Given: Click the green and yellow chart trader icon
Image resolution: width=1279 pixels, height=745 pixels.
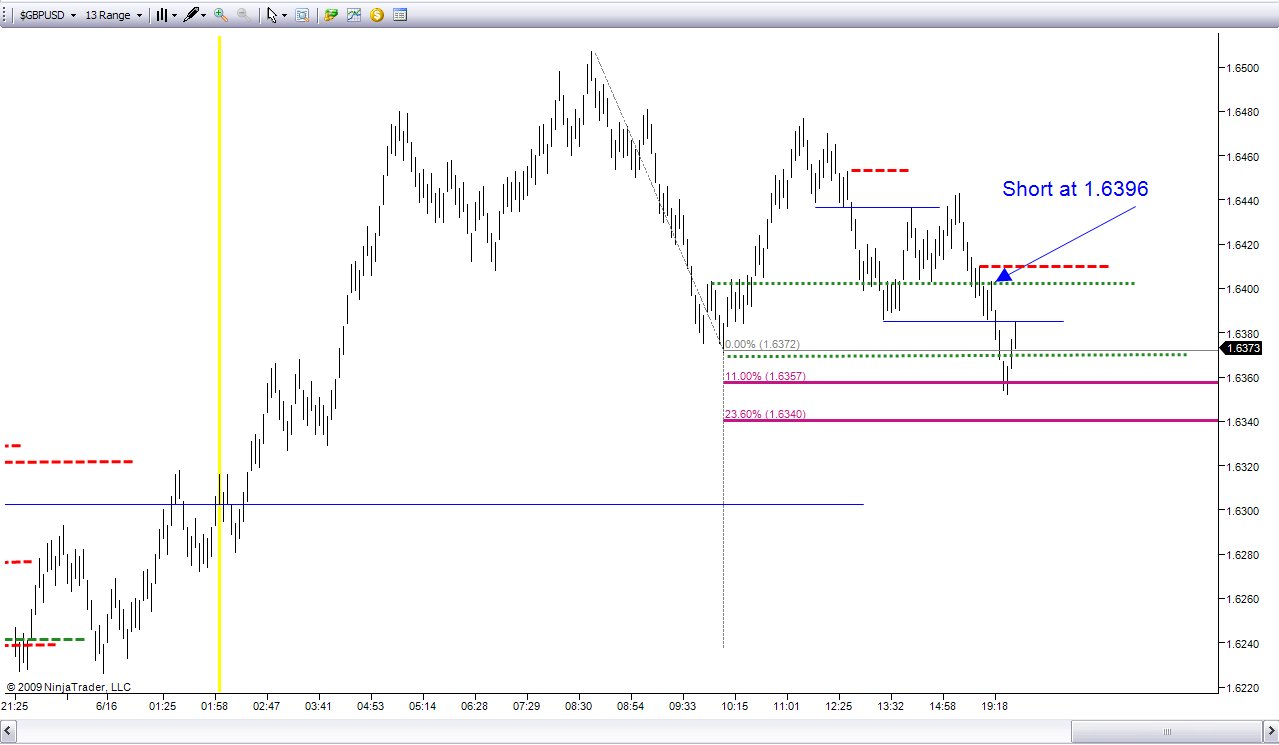Looking at the screenshot, I should click(331, 16).
